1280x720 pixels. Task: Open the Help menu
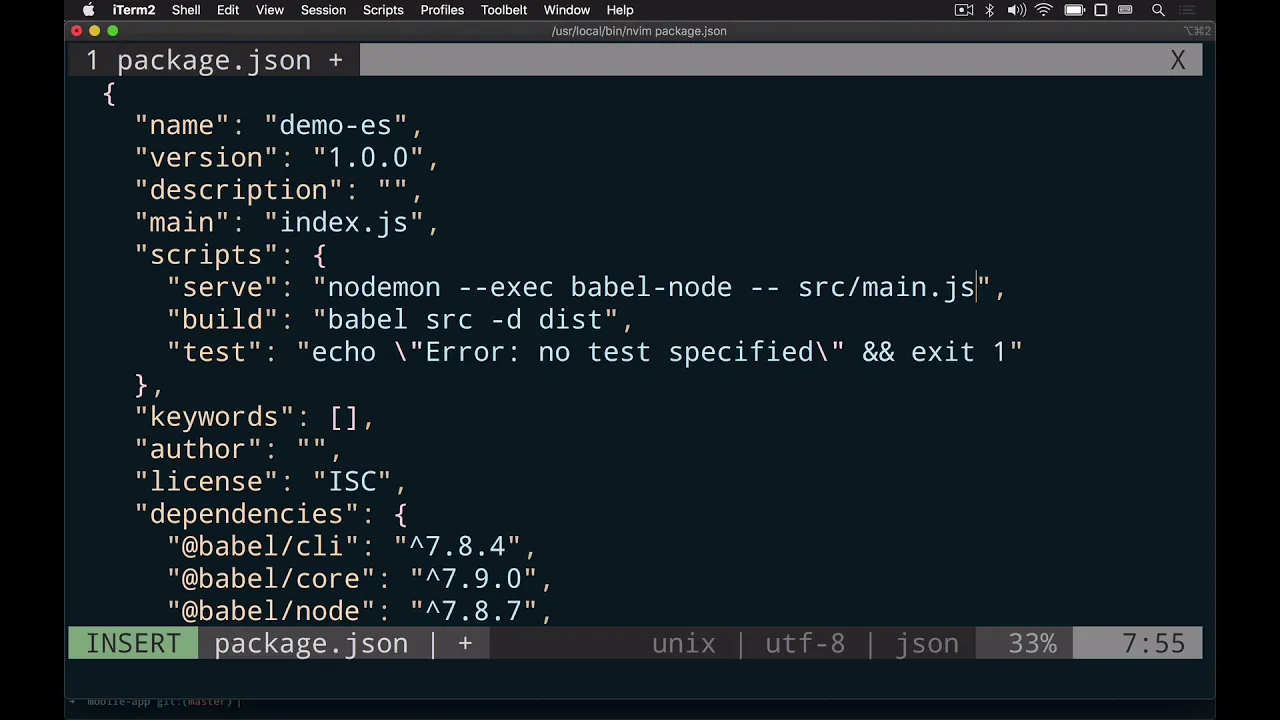coord(620,10)
